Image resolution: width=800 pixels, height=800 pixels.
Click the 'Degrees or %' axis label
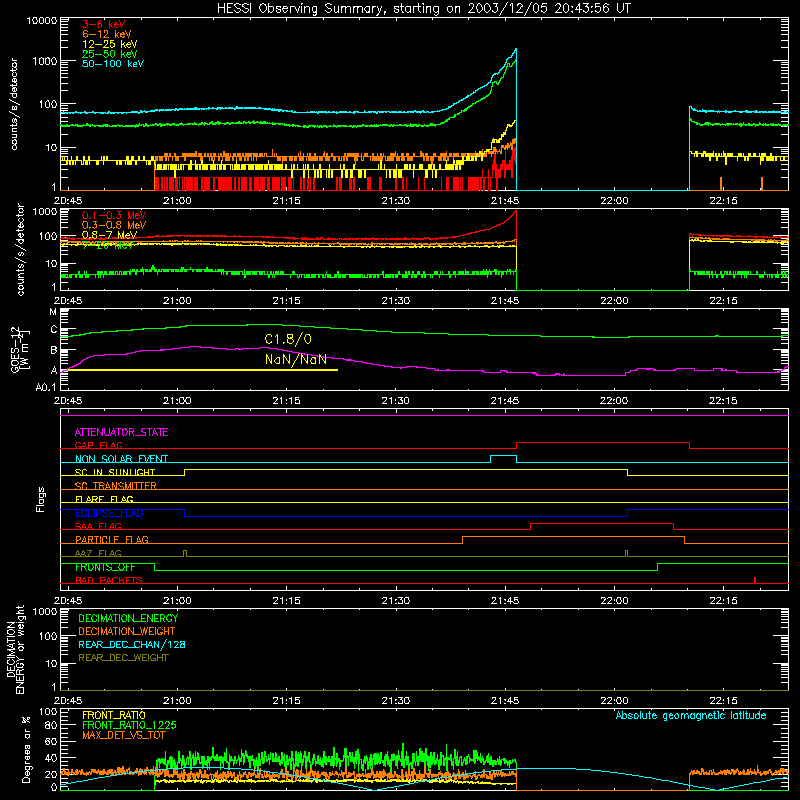[x=26, y=749]
